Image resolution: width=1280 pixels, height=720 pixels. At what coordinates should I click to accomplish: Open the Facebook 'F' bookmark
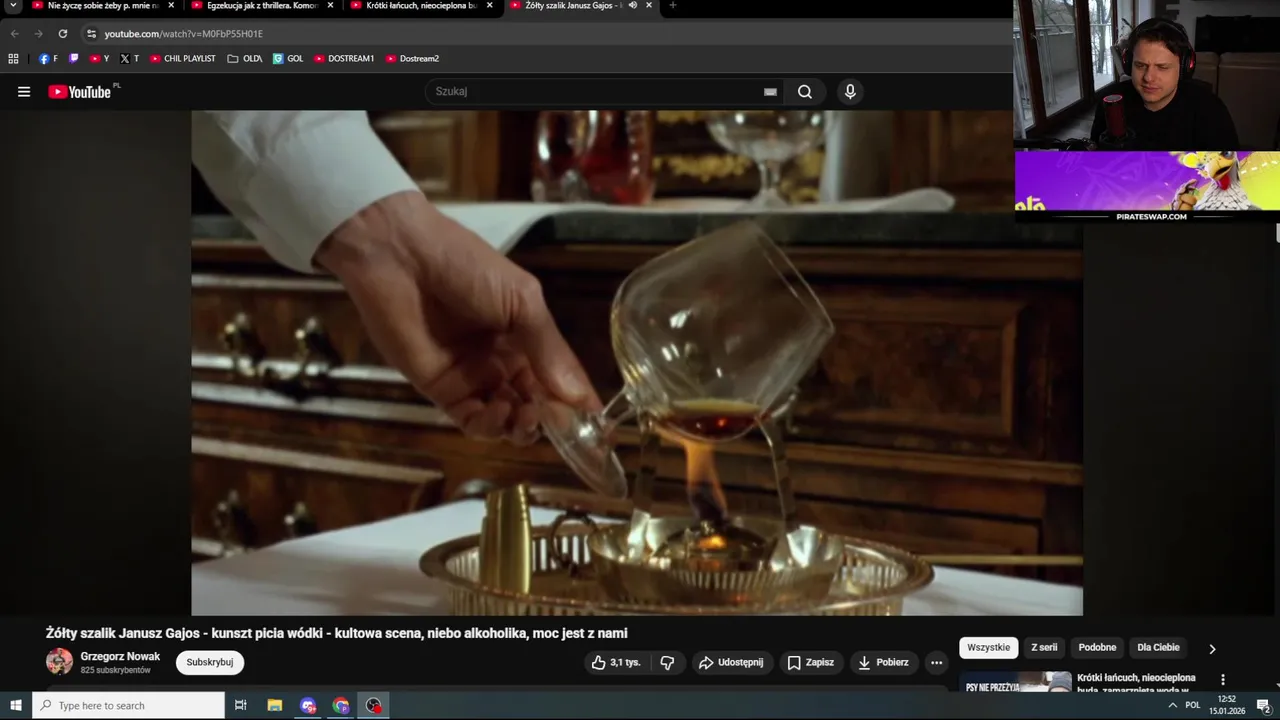coord(48,58)
